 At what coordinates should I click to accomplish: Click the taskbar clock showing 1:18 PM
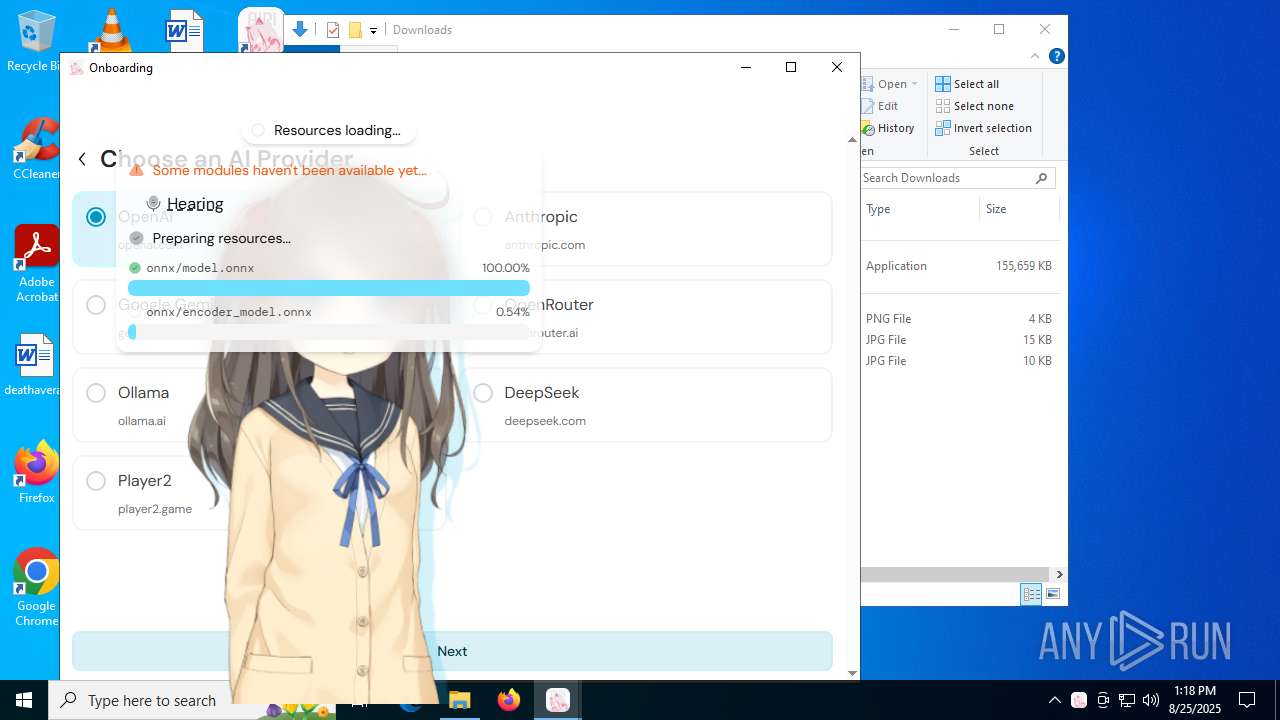click(x=1195, y=700)
